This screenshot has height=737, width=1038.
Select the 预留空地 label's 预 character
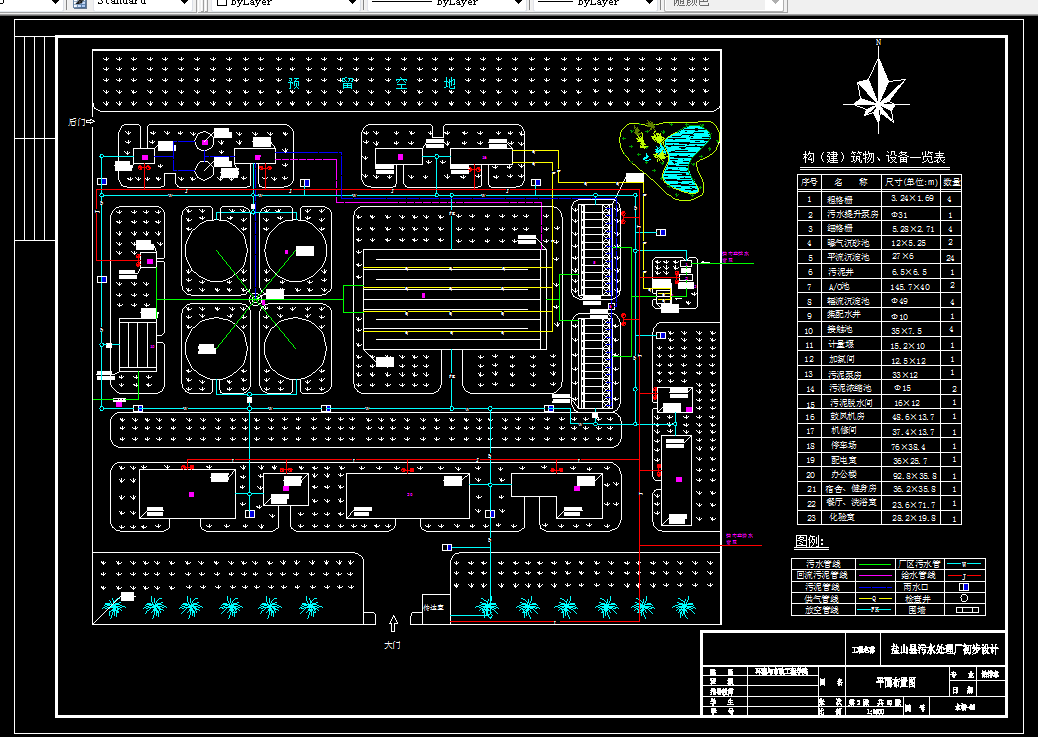coord(295,84)
